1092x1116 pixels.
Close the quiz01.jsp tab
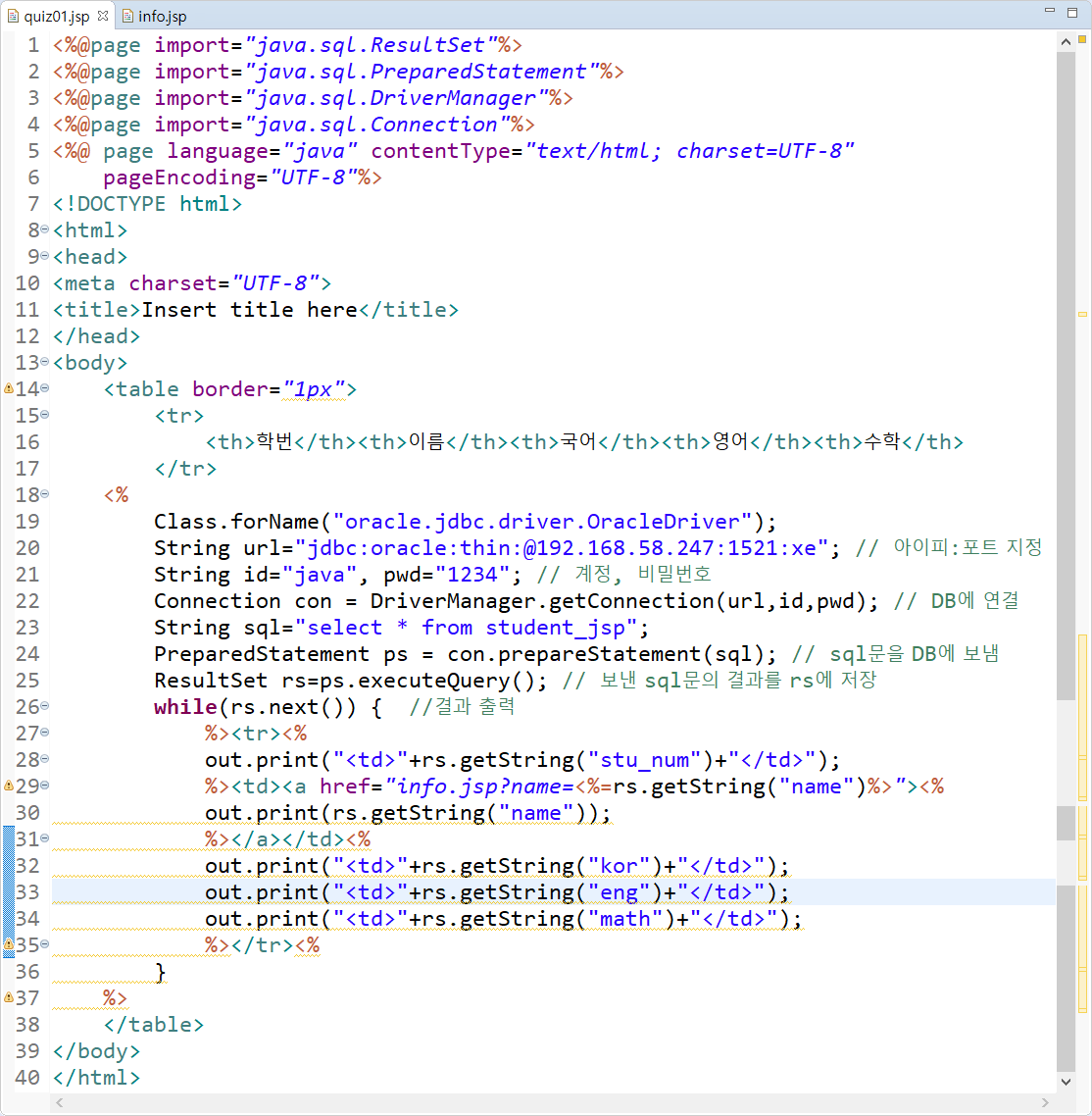(103, 15)
